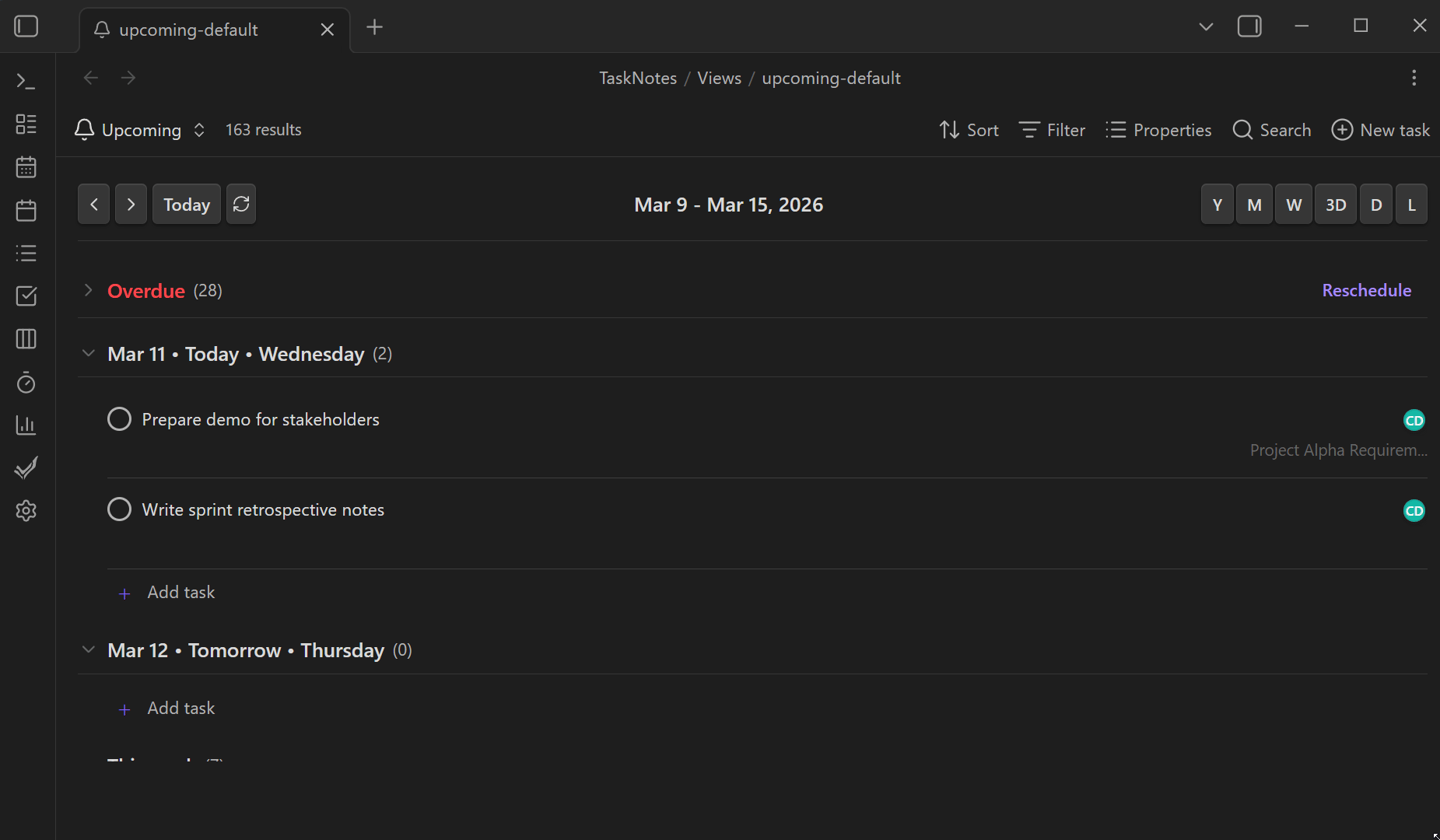Open the terminal icon in the sidebar
The height and width of the screenshot is (840, 1440).
pos(26,81)
